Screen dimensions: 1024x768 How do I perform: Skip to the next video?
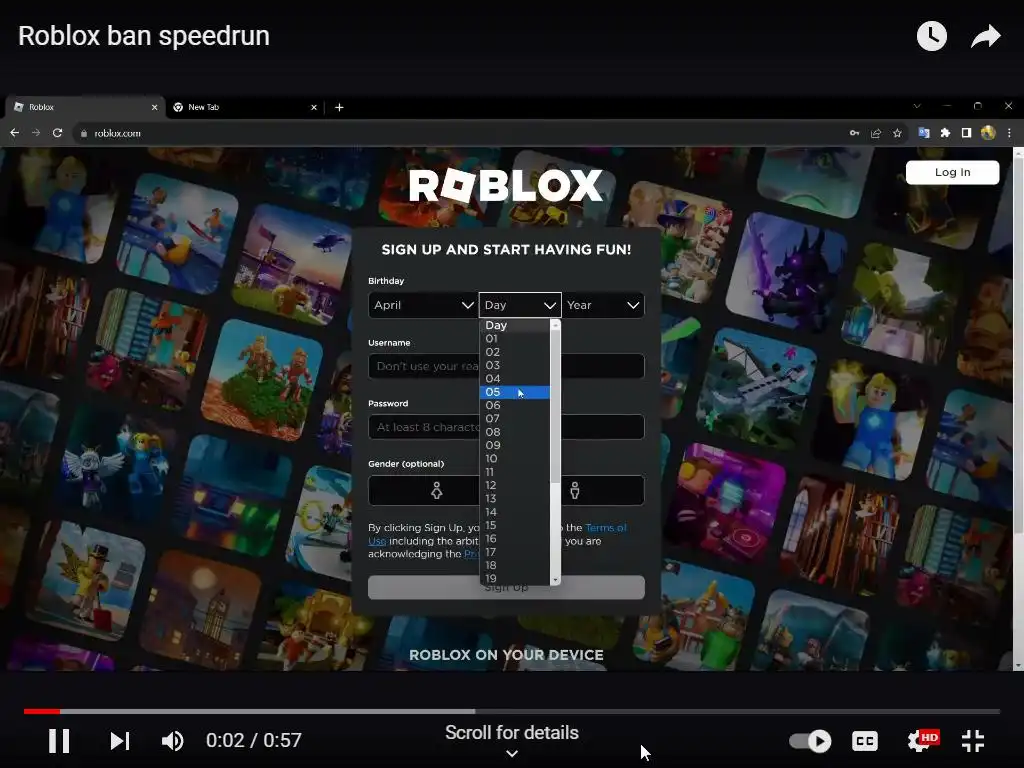point(120,741)
